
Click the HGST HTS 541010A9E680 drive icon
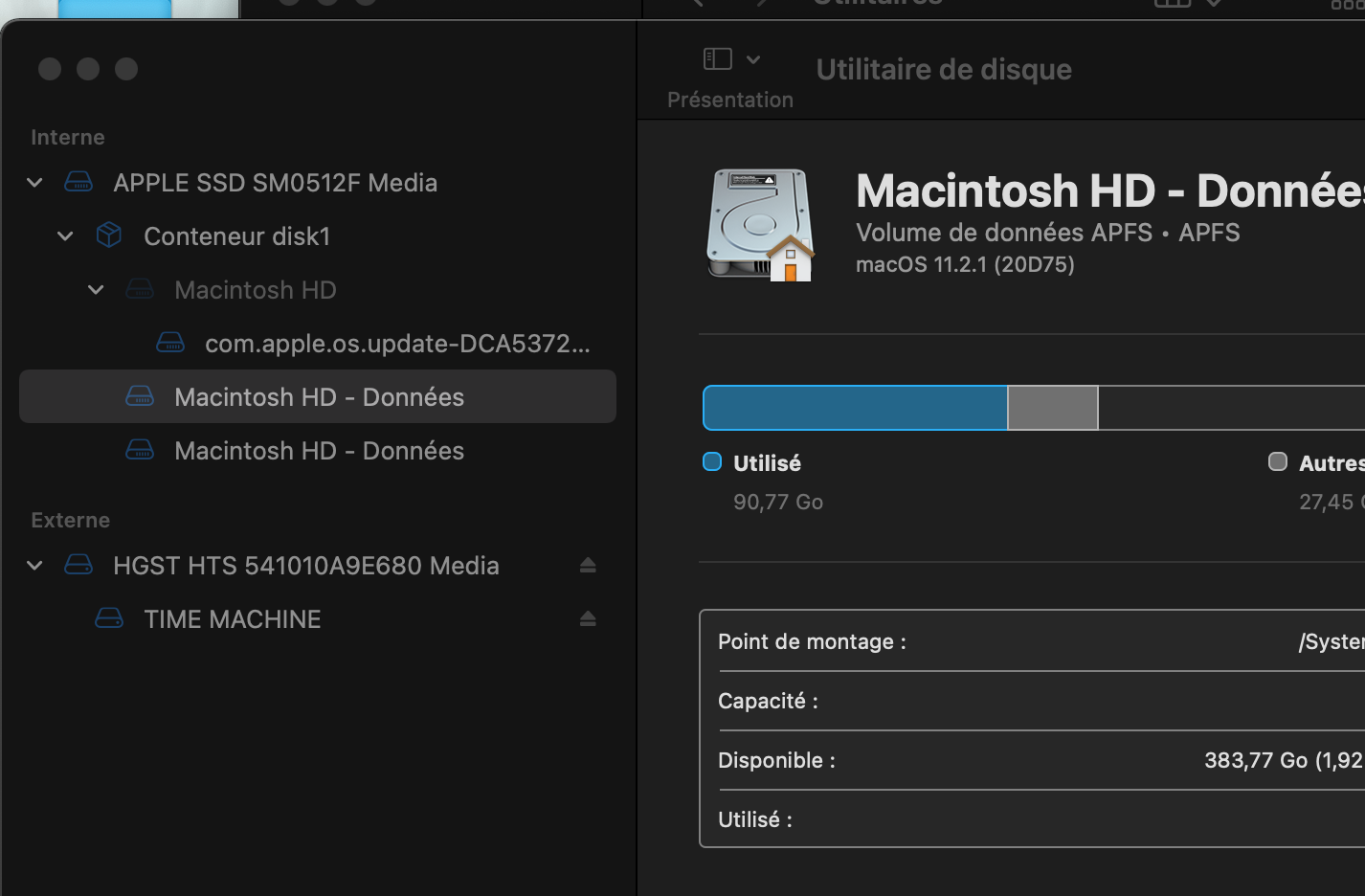pos(78,565)
